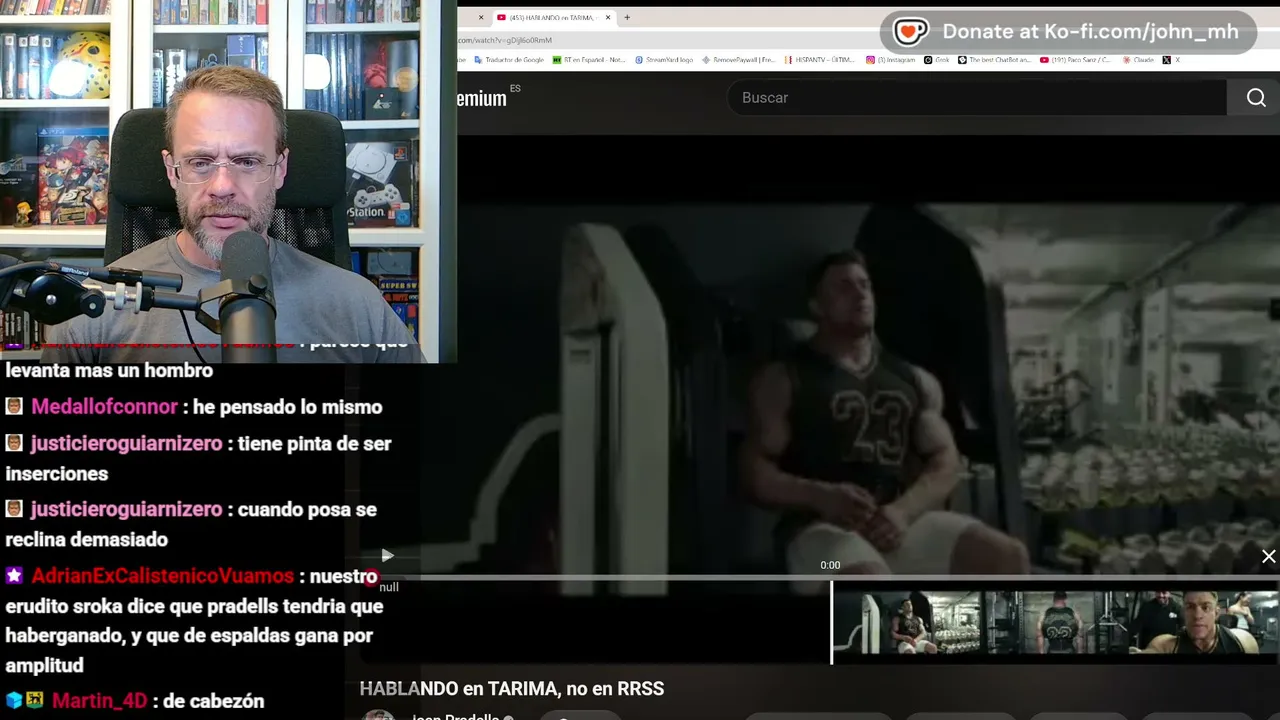This screenshot has width=1280, height=720.
Task: Click the avatar badge beside Medallofconnor
Action: click(x=14, y=407)
